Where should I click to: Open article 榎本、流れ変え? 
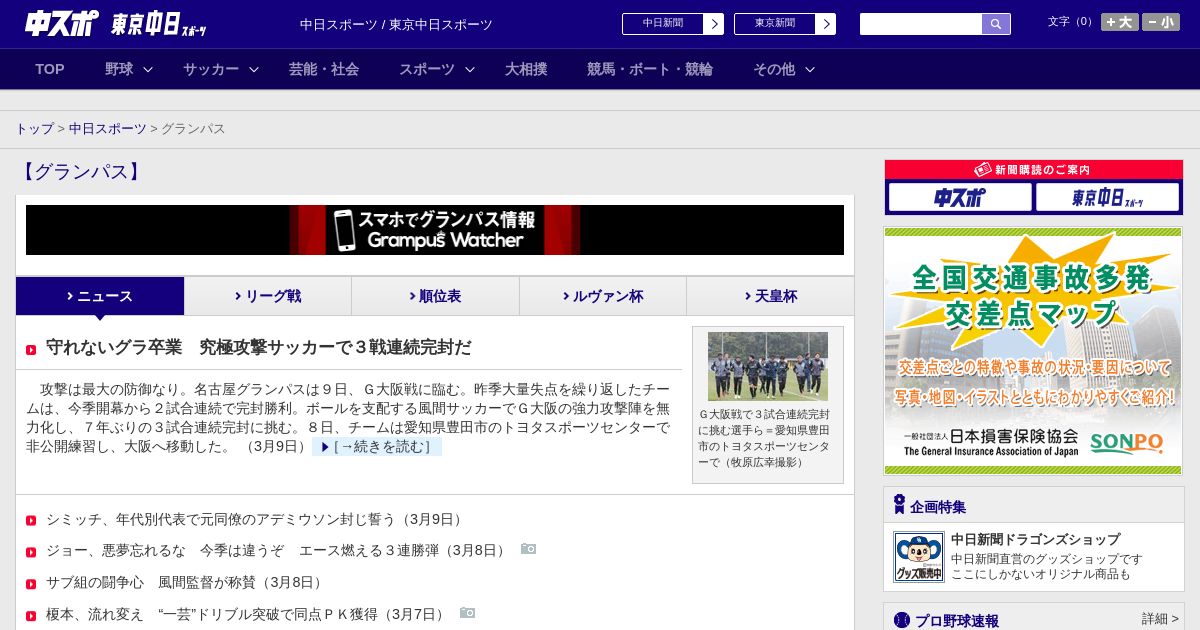[247, 614]
